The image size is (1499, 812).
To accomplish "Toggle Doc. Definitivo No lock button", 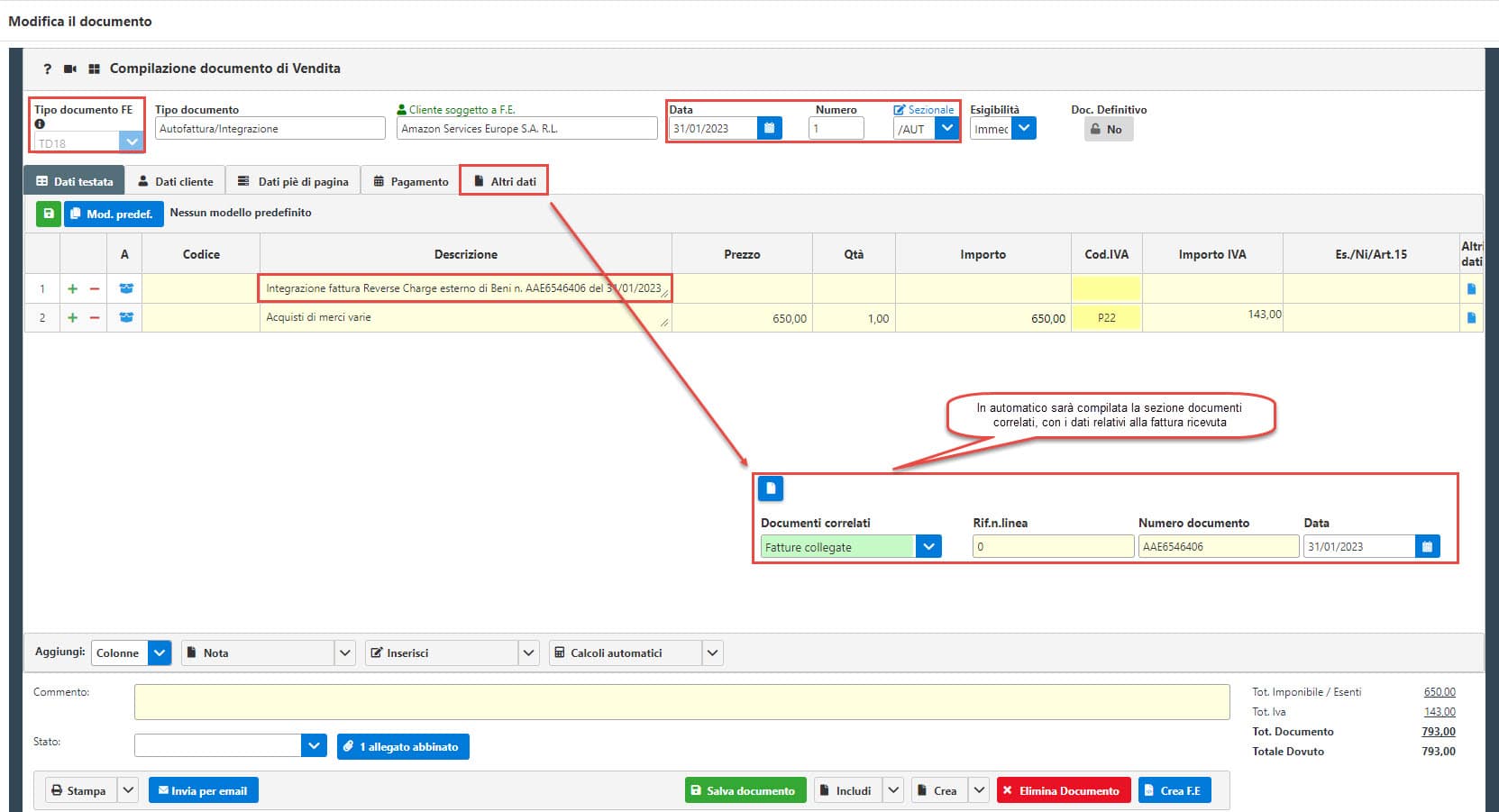I will pyautogui.click(x=1109, y=129).
